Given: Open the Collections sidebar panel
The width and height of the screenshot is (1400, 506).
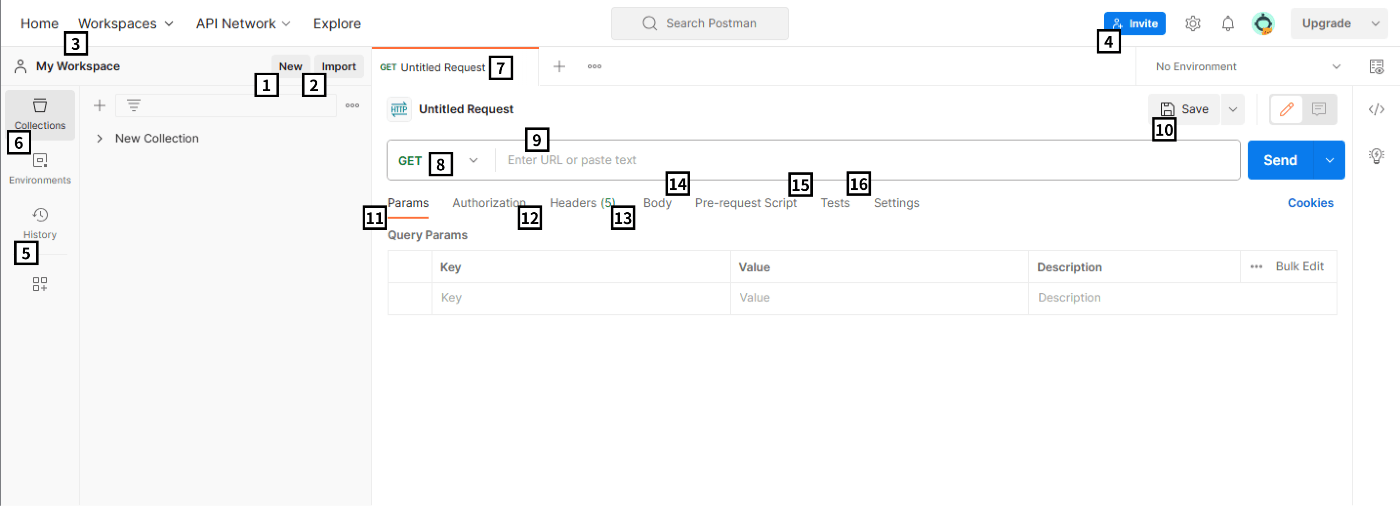Looking at the screenshot, I should pos(40,114).
